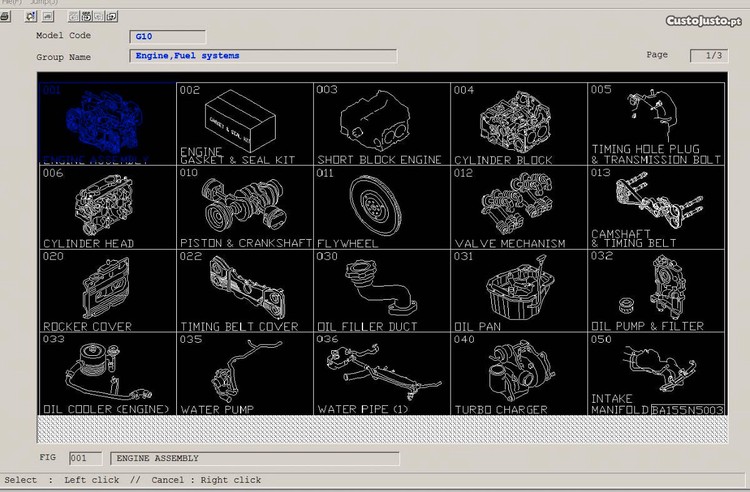Image resolution: width=750 pixels, height=492 pixels.
Task: Select the Engine Gasket & Seal Kit figure
Action: click(244, 123)
